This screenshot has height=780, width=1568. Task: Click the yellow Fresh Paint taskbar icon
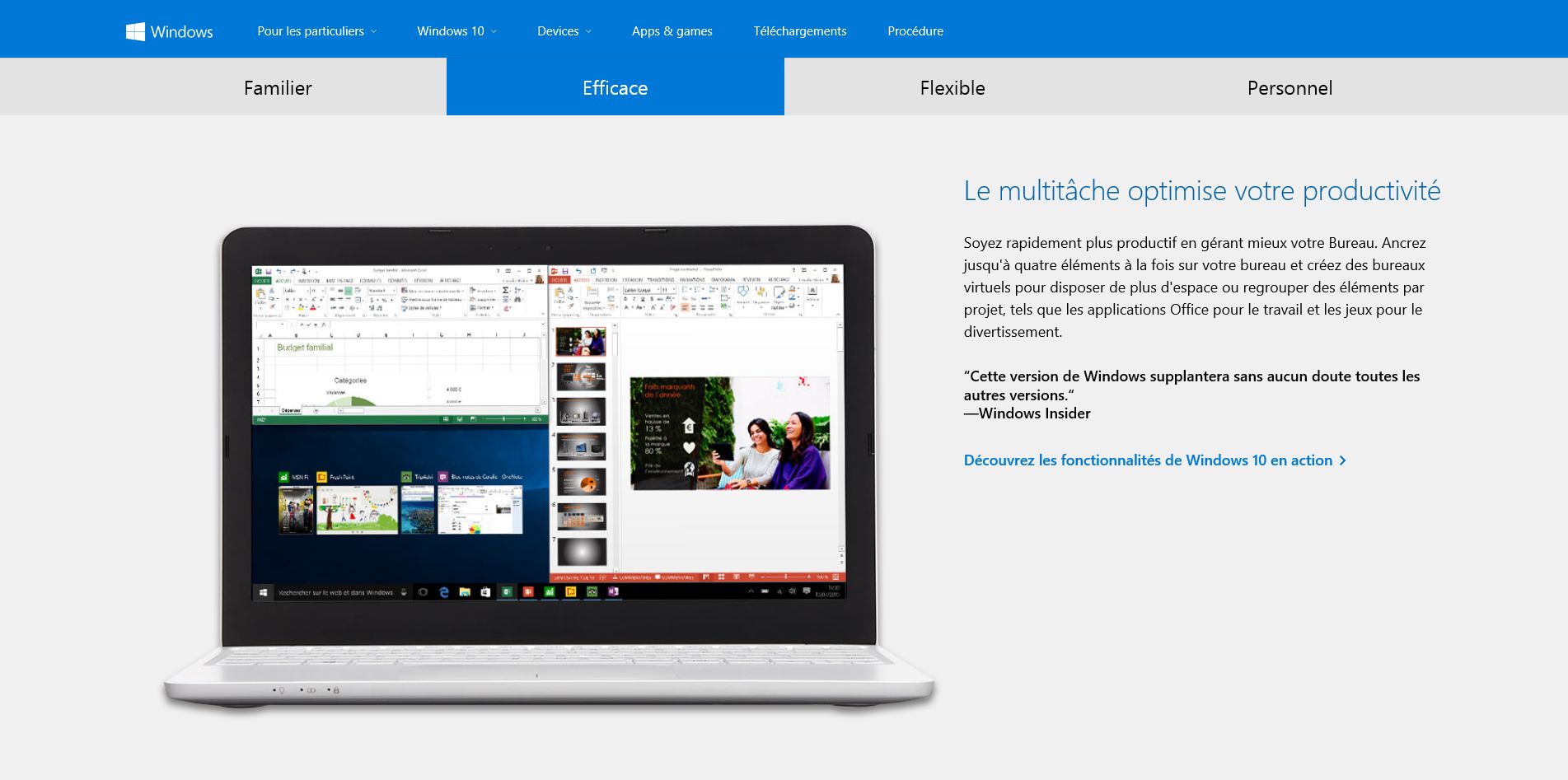571,592
